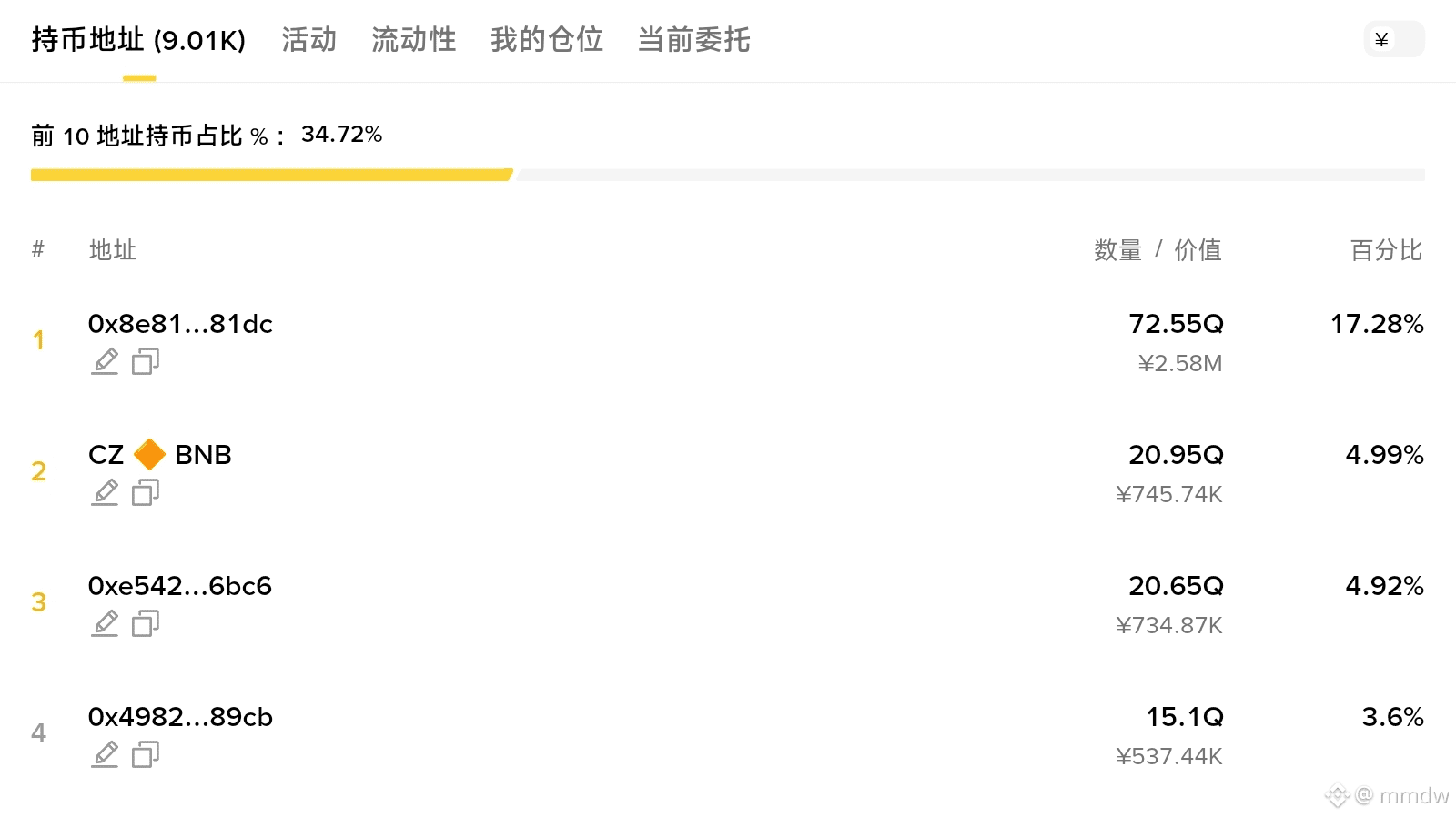
Task: Copy the CZ BNB address
Action: pos(146,492)
